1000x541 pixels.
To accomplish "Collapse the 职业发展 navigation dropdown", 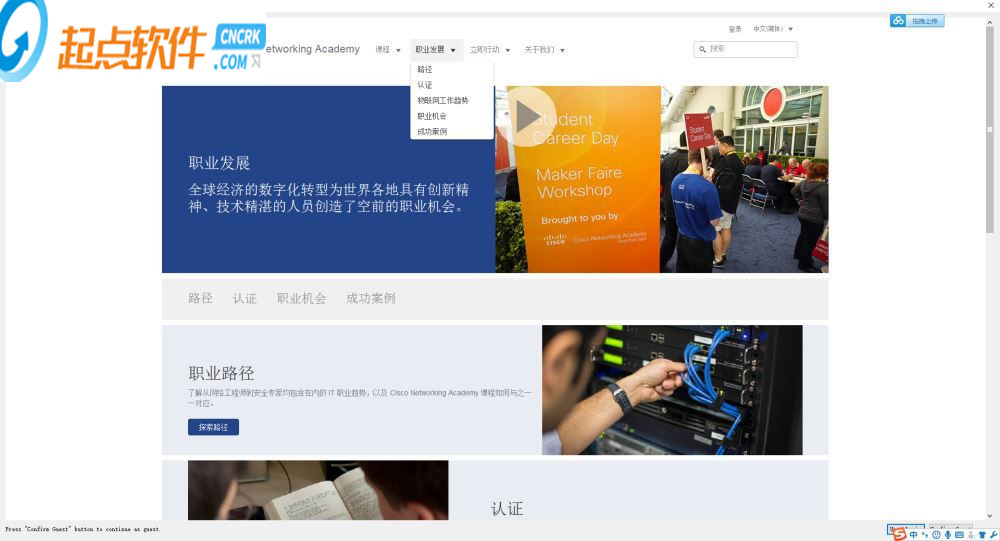I will (436, 50).
